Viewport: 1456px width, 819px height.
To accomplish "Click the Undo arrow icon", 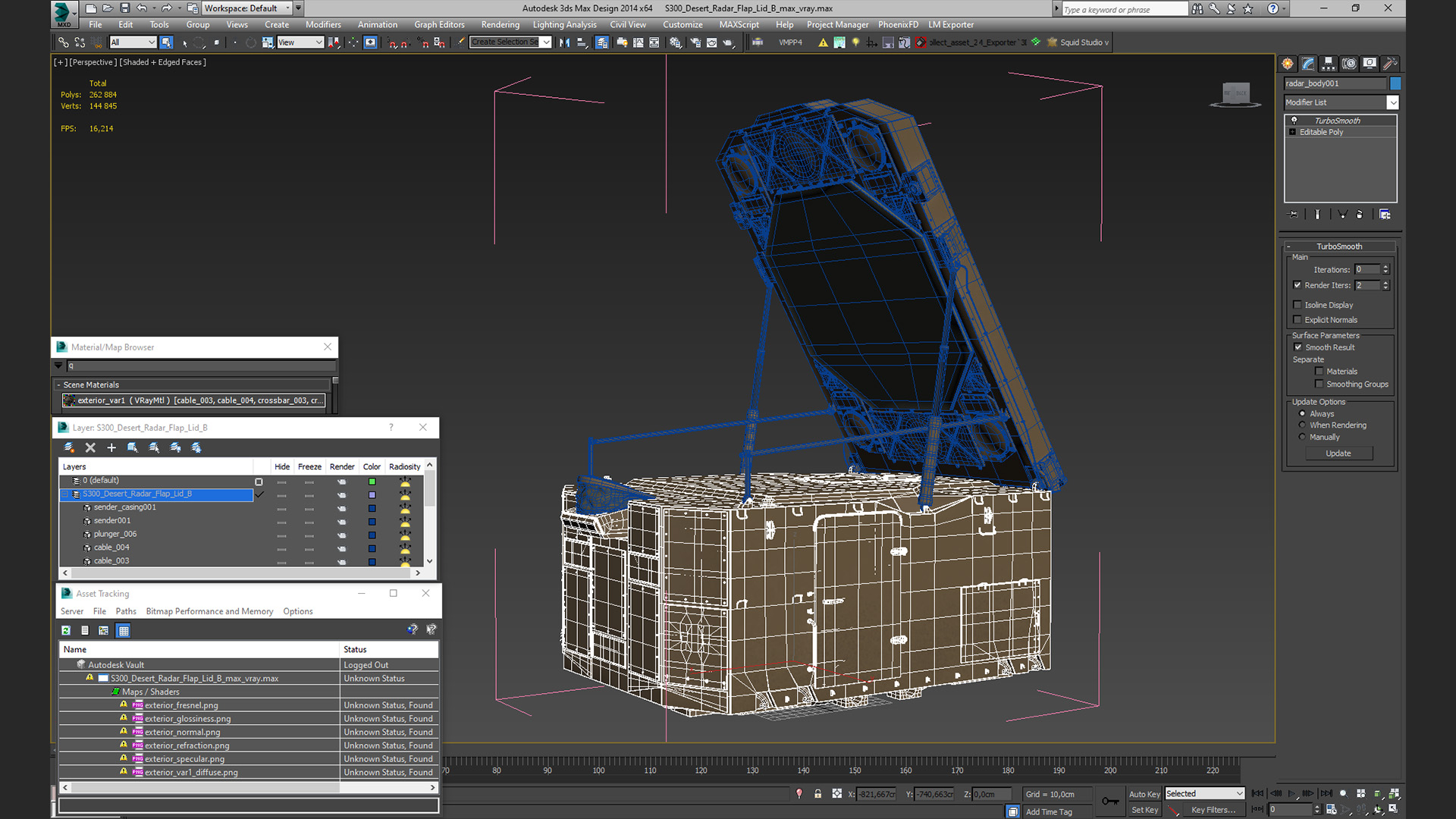I will point(142,8).
